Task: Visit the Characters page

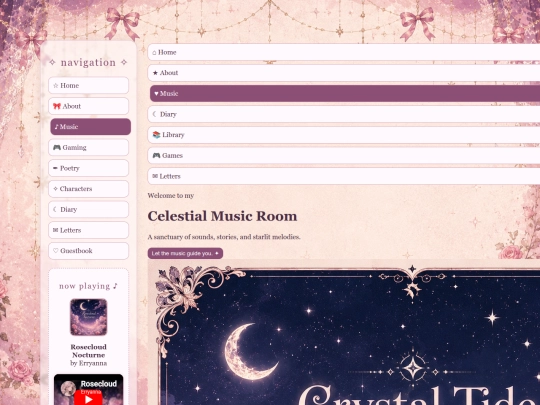Action: click(x=89, y=189)
